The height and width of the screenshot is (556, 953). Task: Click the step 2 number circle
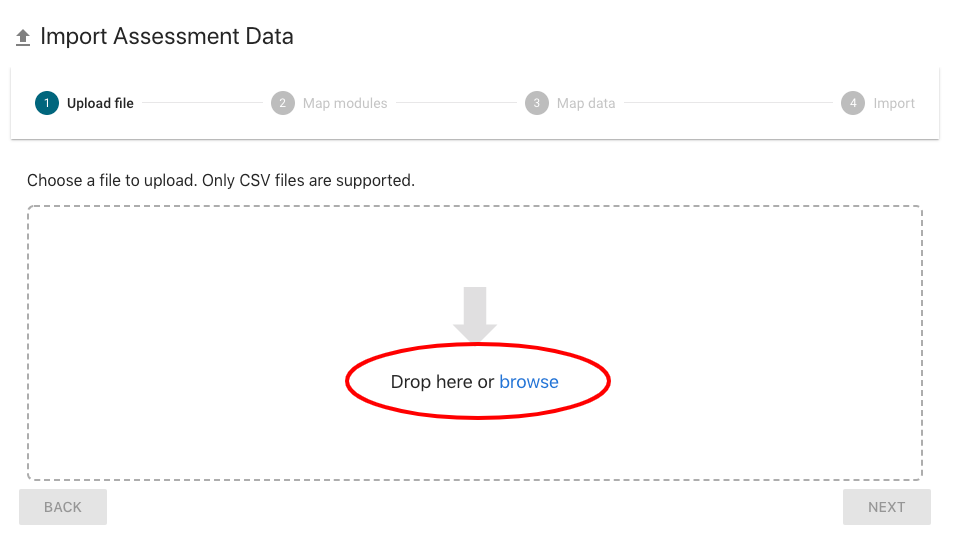(x=283, y=103)
